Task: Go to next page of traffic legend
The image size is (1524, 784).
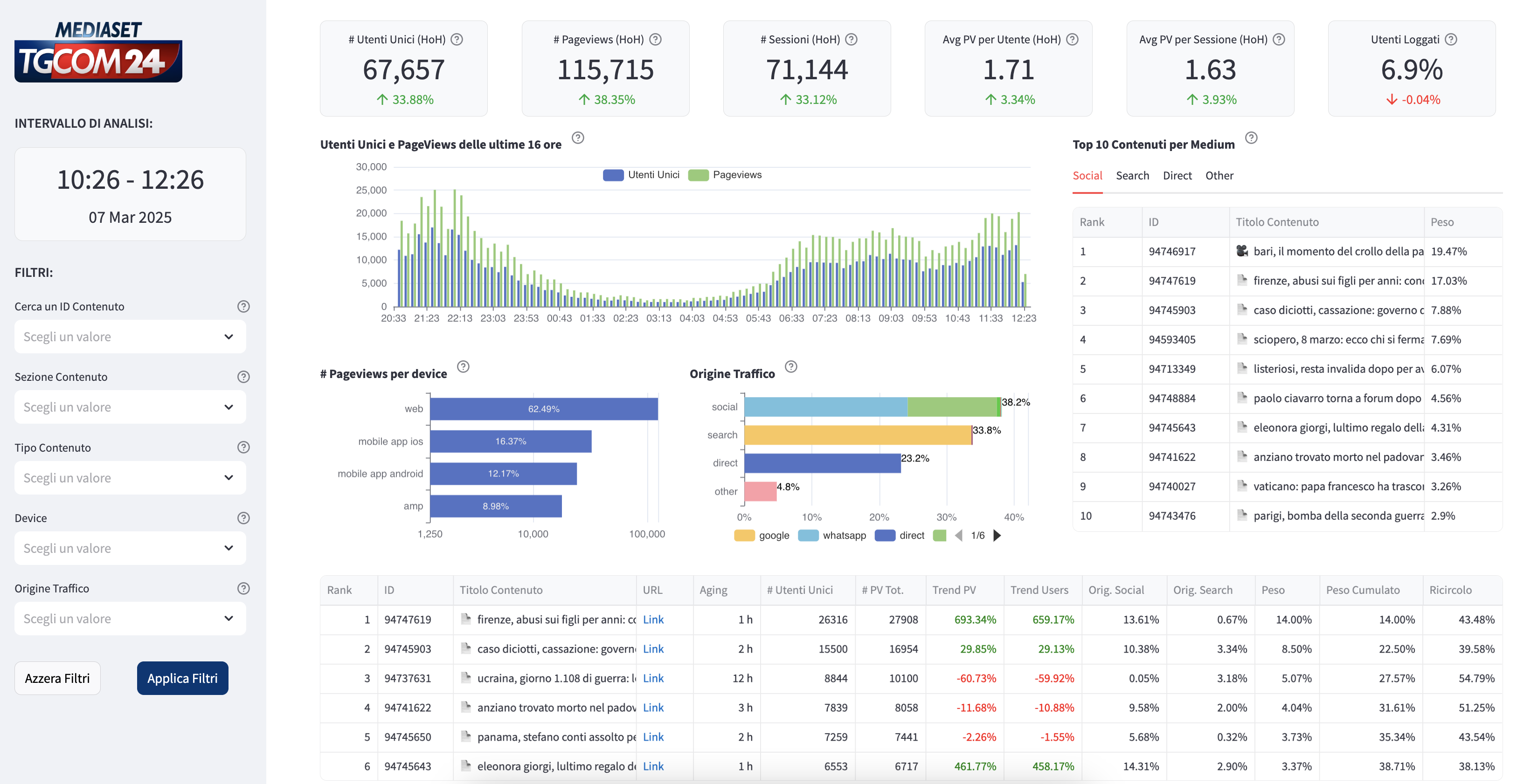Action: click(997, 536)
